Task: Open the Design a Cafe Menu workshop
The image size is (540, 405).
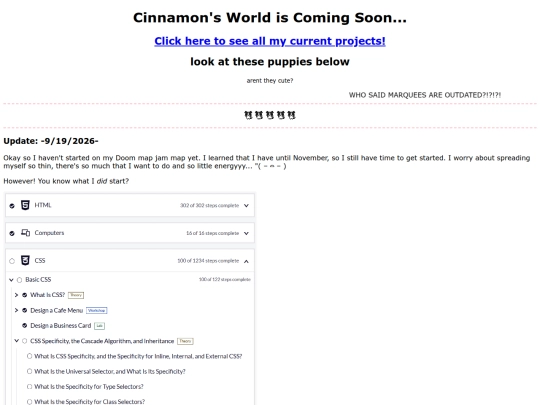Action: pos(56,310)
